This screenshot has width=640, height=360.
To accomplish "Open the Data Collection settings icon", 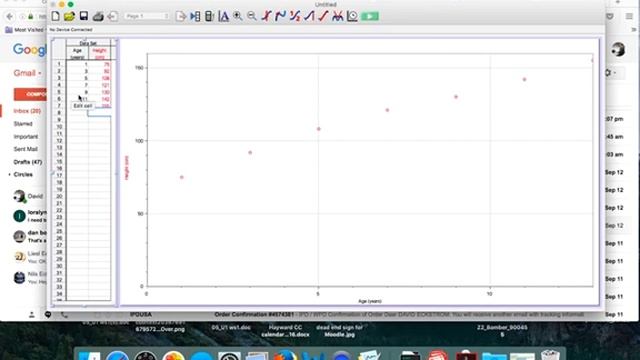I will click(x=352, y=16).
